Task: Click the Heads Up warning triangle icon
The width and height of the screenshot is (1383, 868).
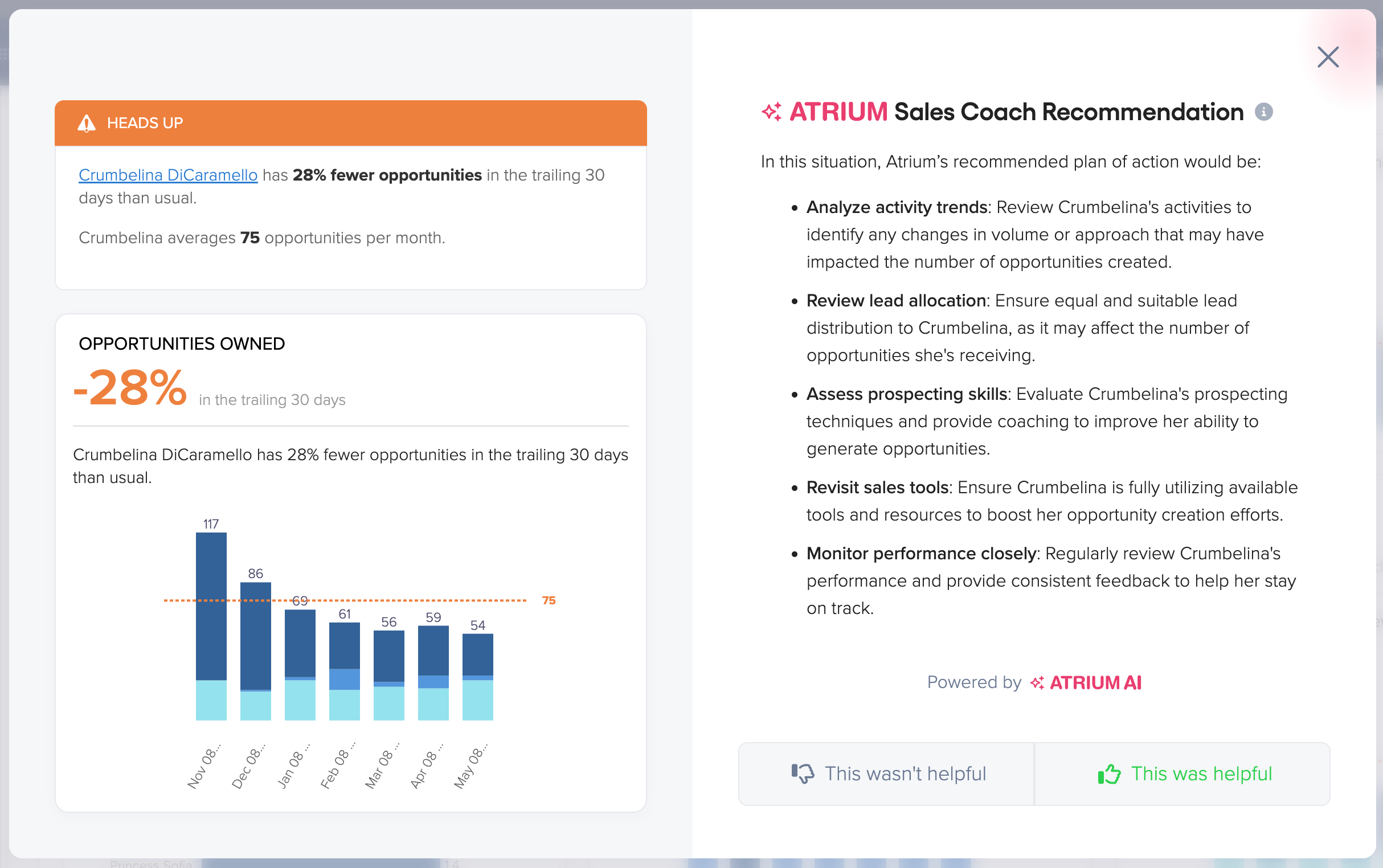Action: point(87,123)
